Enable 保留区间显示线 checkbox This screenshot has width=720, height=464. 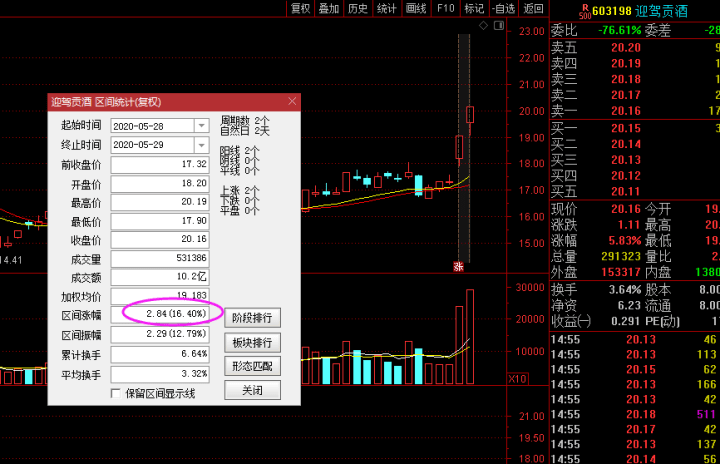[x=116, y=393]
